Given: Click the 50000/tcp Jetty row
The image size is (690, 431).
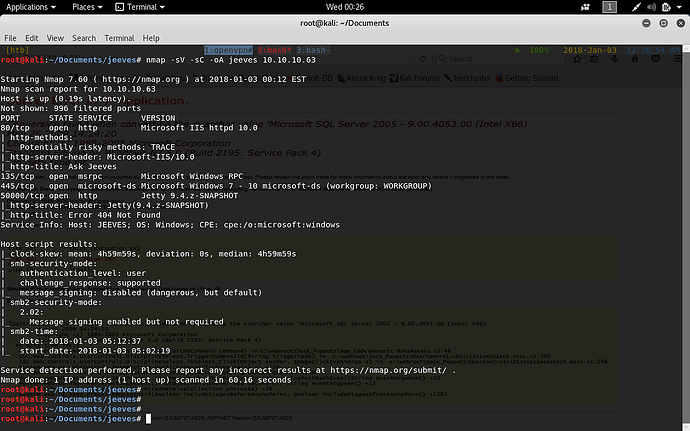Looking at the screenshot, I should click(x=119, y=195).
